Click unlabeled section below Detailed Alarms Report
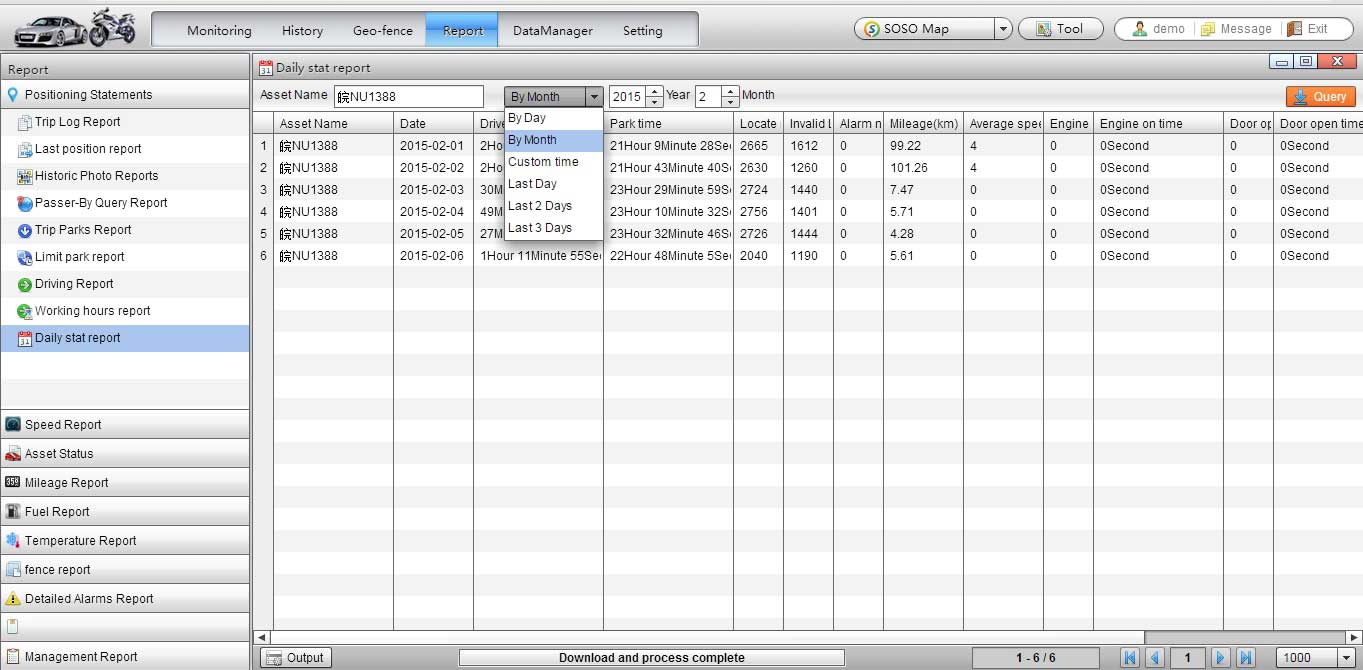 coord(125,627)
